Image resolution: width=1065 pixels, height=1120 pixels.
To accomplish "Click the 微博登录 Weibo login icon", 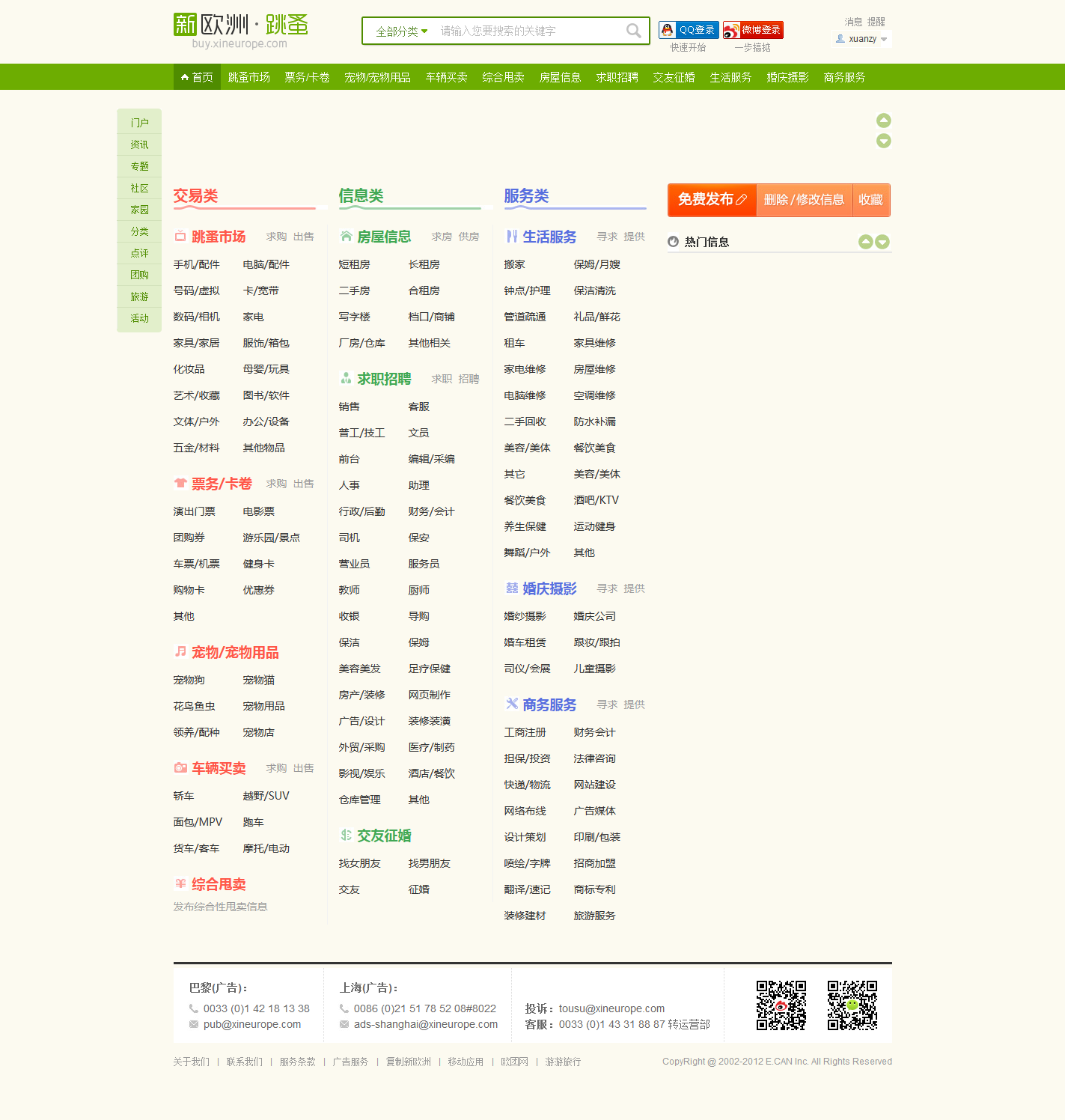I will click(x=753, y=29).
